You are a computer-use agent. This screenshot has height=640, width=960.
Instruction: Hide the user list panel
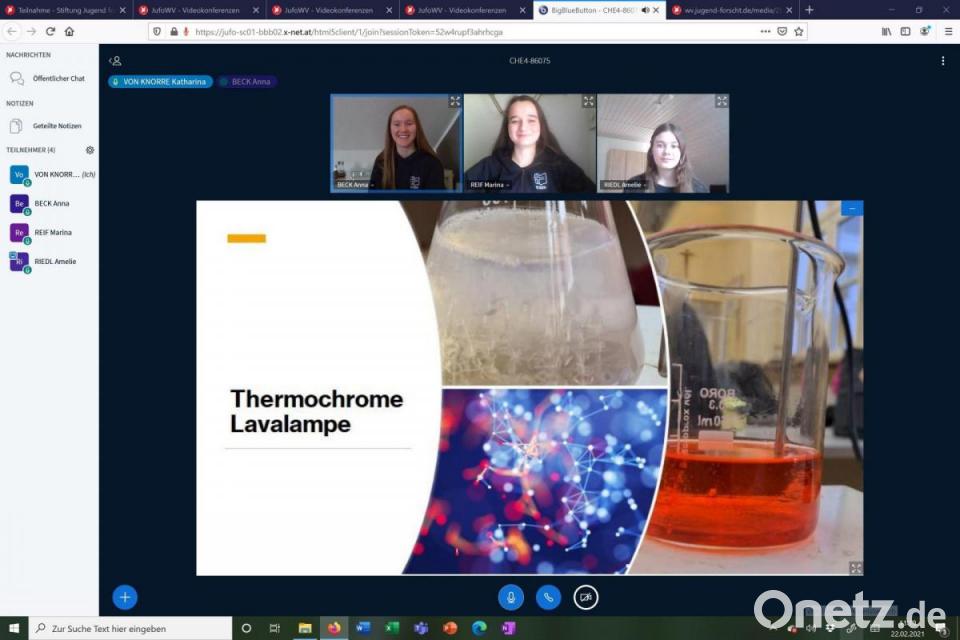pos(115,61)
